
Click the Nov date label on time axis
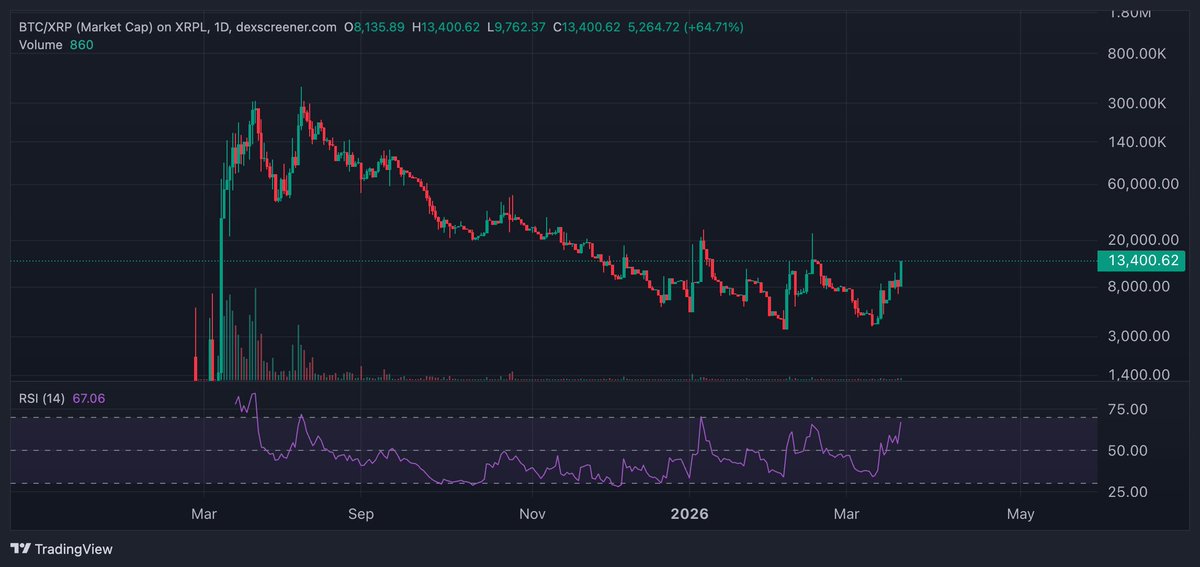coord(533,514)
